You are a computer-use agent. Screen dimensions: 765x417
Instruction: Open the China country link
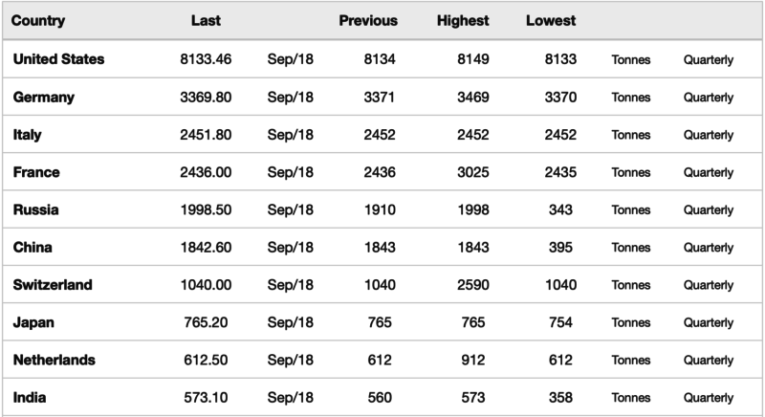coord(32,248)
